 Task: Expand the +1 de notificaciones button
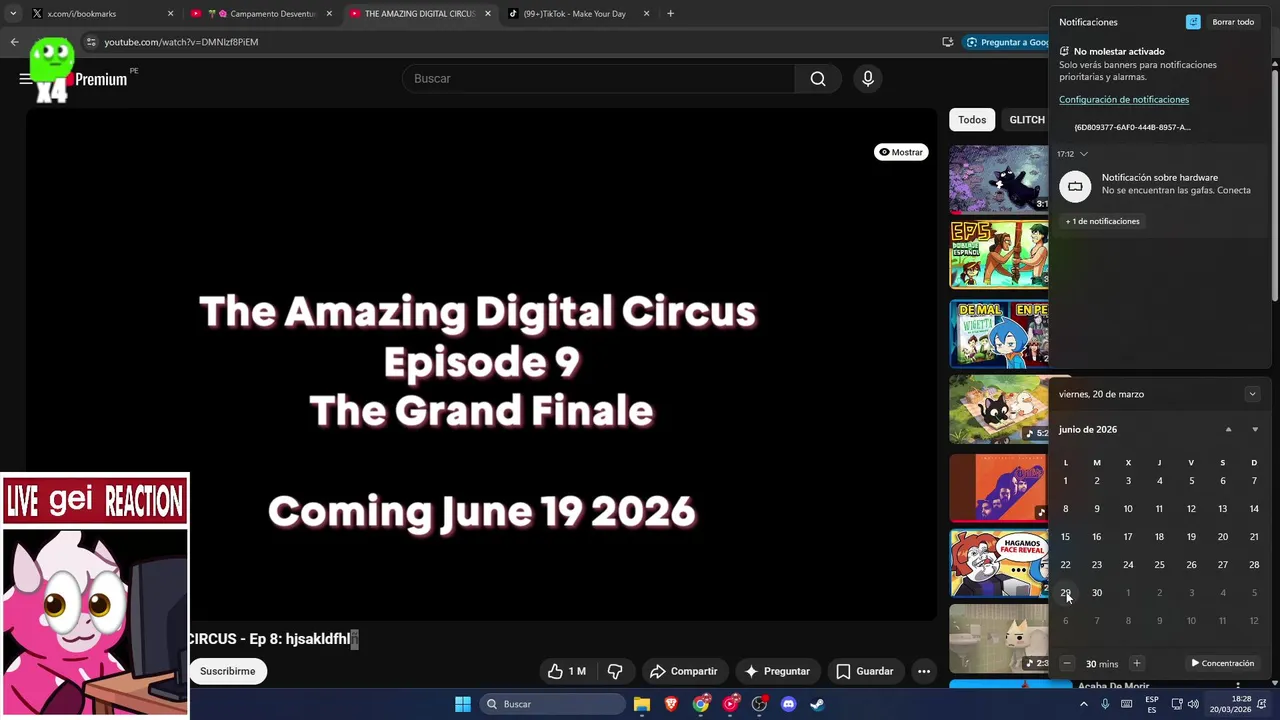click(x=1102, y=221)
